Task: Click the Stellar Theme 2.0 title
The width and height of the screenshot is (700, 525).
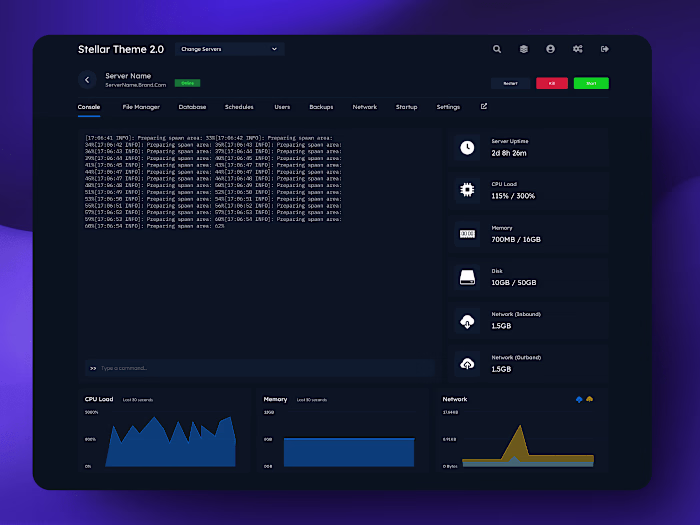Action: click(121, 50)
